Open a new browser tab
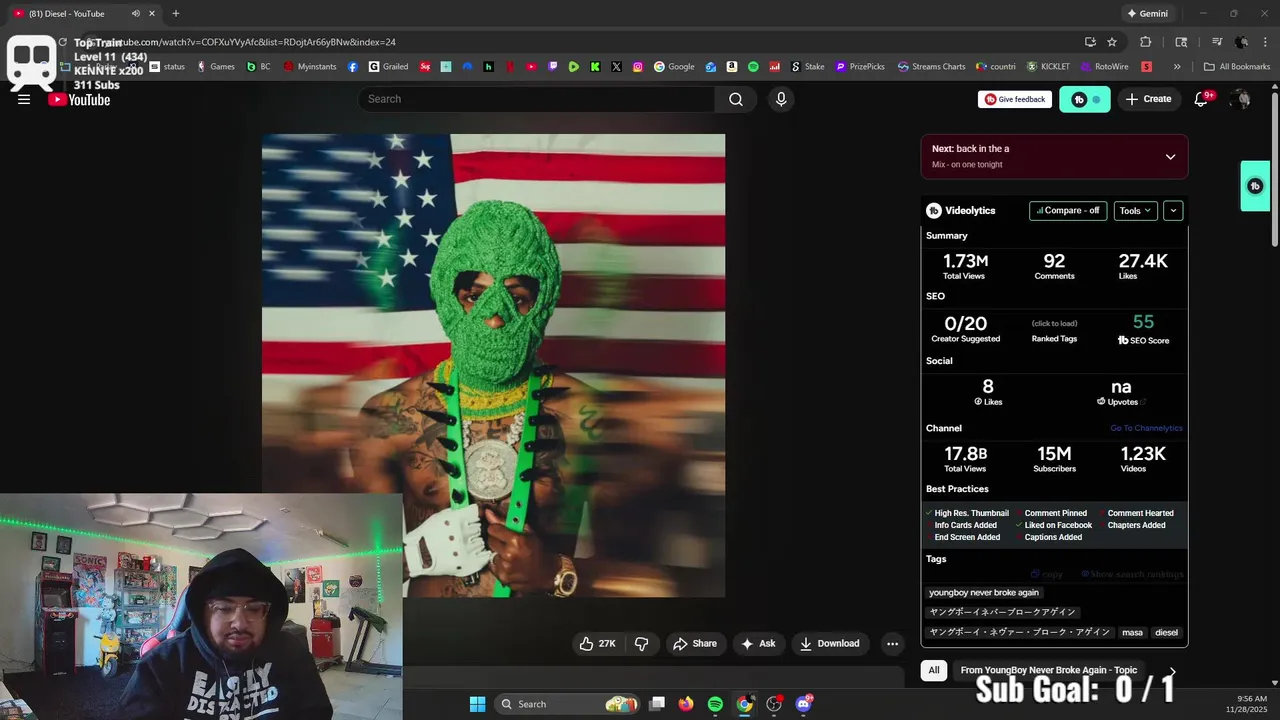 point(176,13)
